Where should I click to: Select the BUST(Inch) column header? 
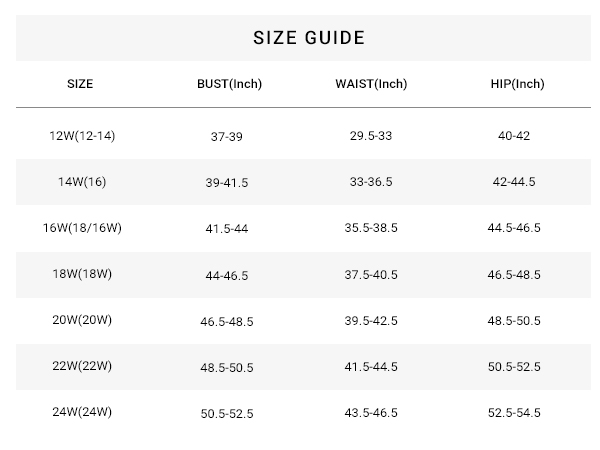point(229,84)
